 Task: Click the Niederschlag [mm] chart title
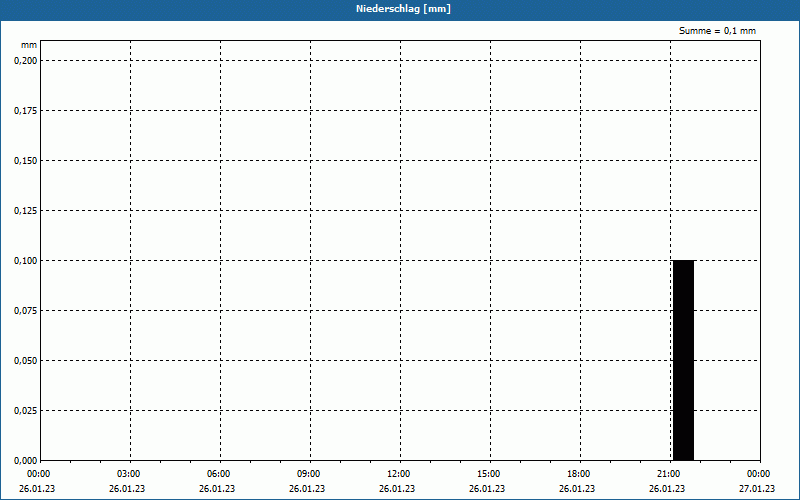point(403,9)
